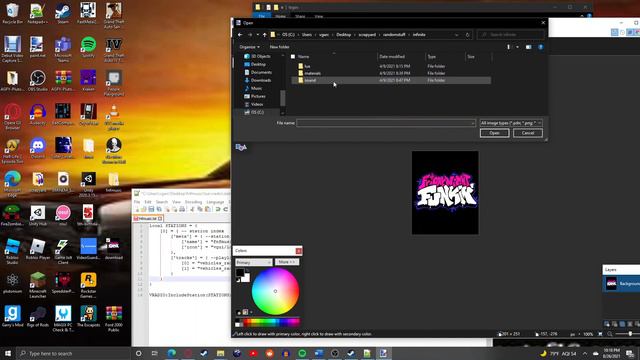Image resolution: width=640 pixels, height=360 pixels.
Task: Open the VLC media player shortcut
Action: (x=113, y=117)
